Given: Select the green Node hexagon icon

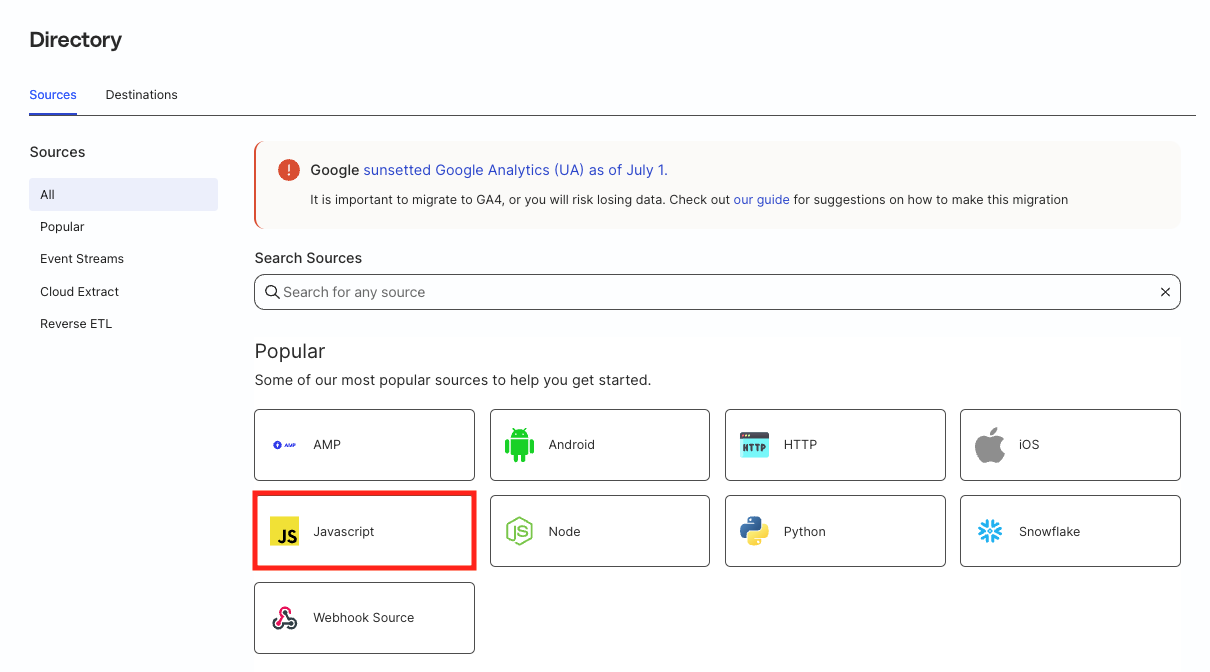Looking at the screenshot, I should [519, 532].
